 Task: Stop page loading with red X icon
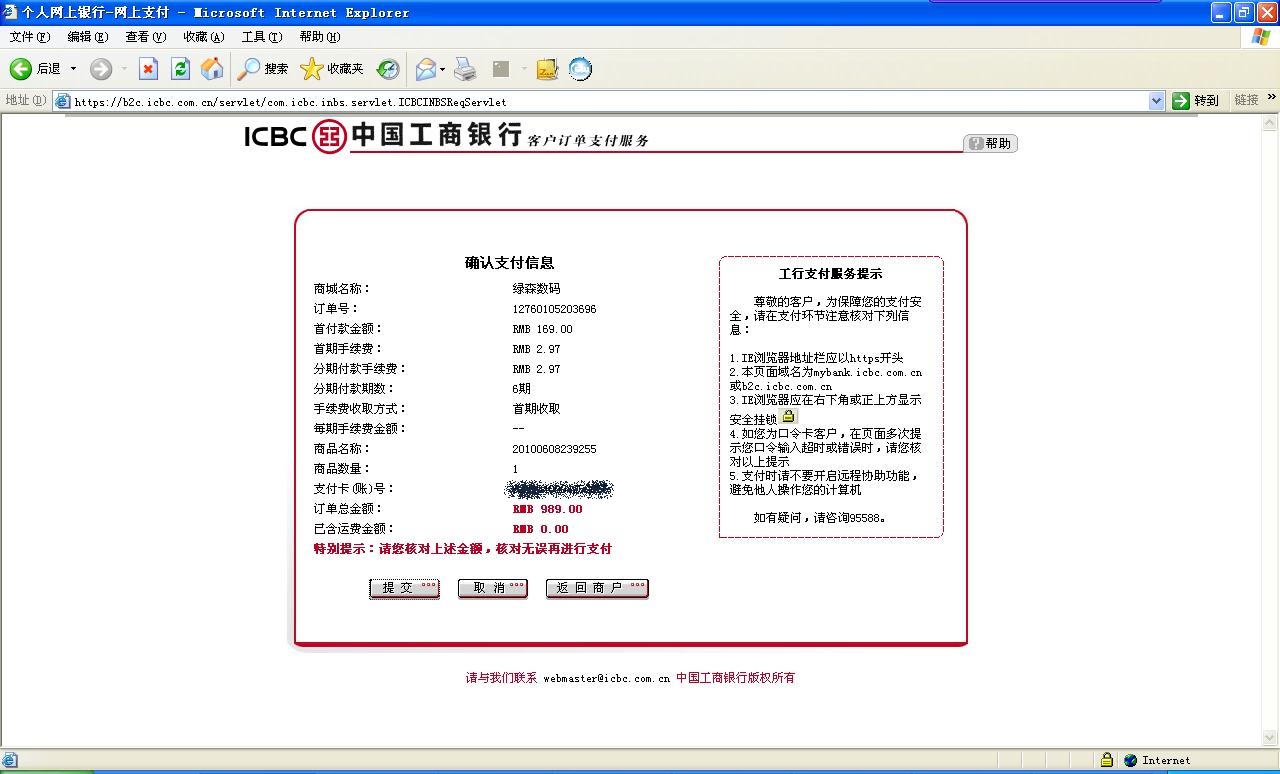pyautogui.click(x=148, y=69)
